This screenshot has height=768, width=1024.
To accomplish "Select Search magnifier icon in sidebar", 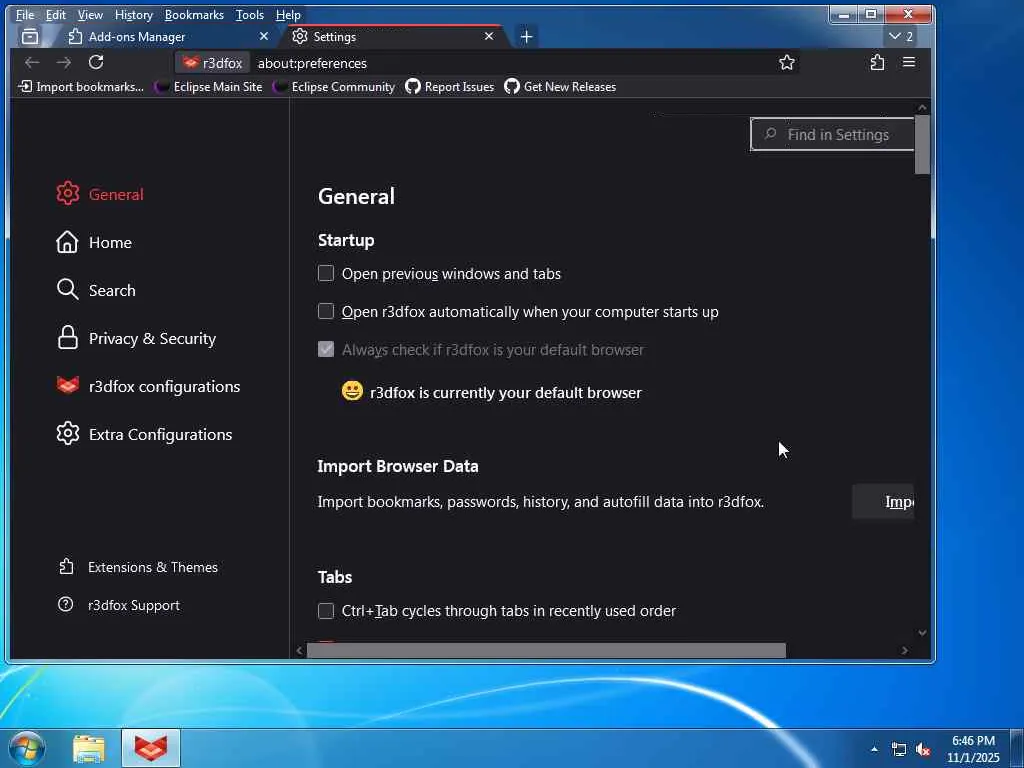I will click(67, 290).
